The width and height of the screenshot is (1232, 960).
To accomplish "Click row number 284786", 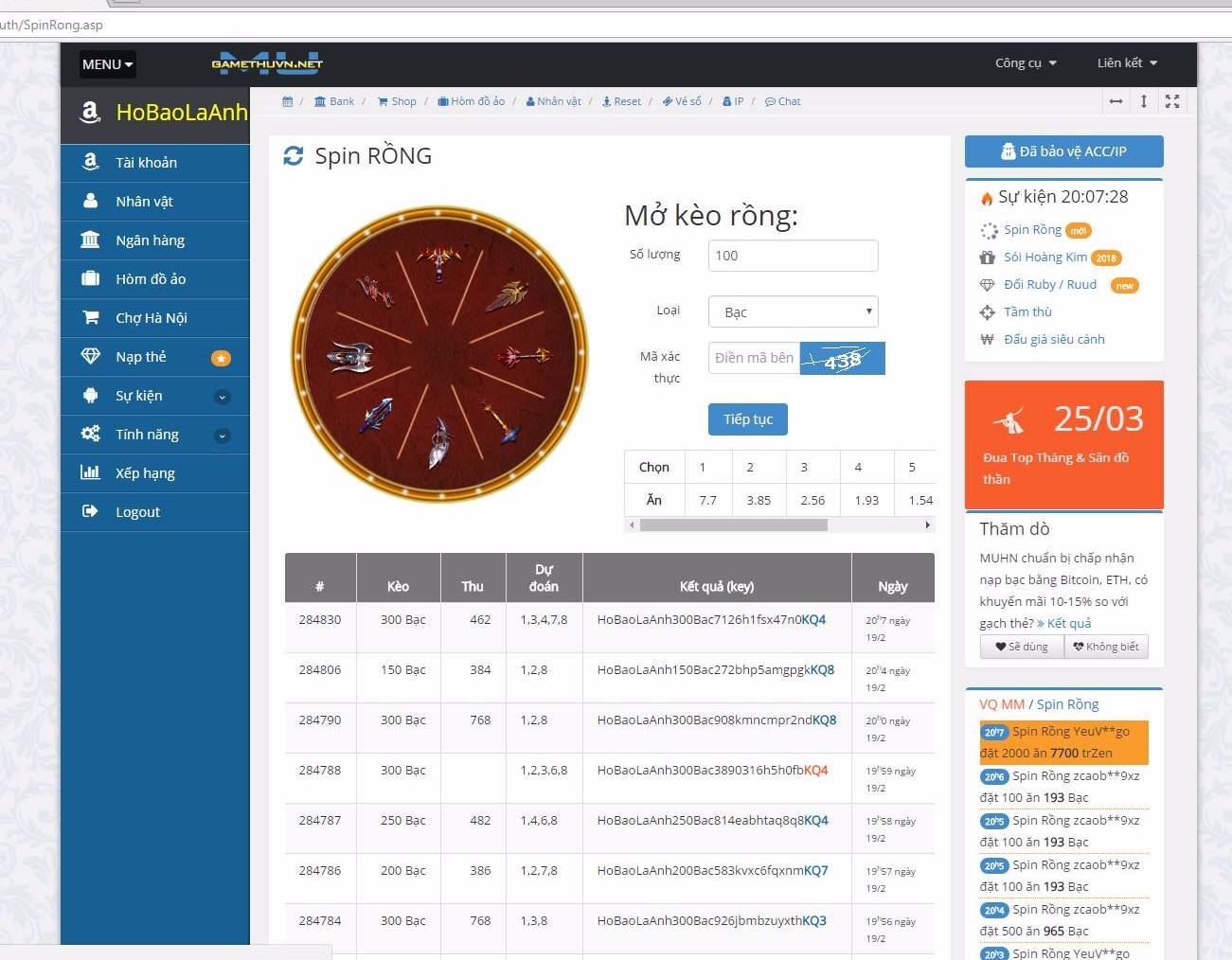I will click(320, 871).
